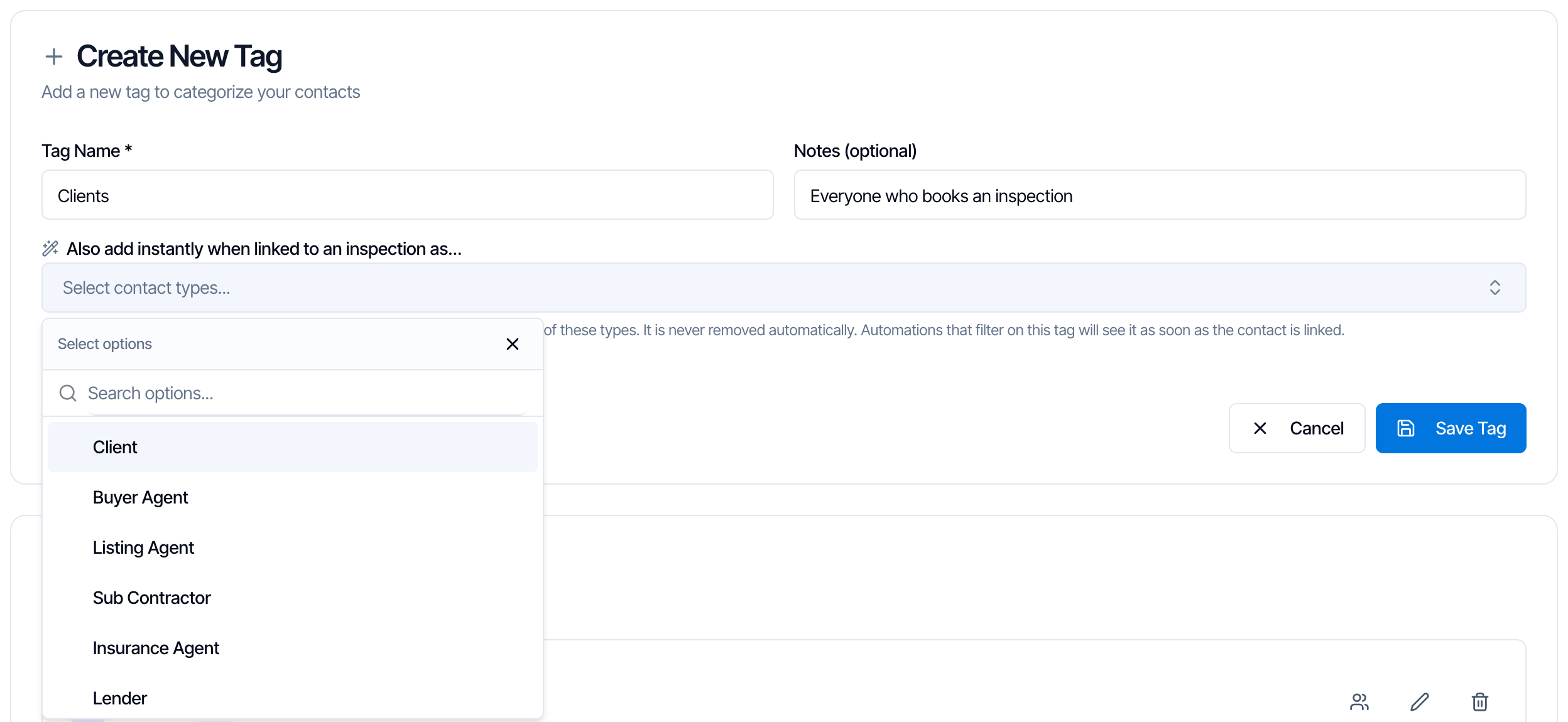Screen dimensions: 1568x722
Task: Click the Create New Tag heading
Action: pyautogui.click(x=180, y=57)
